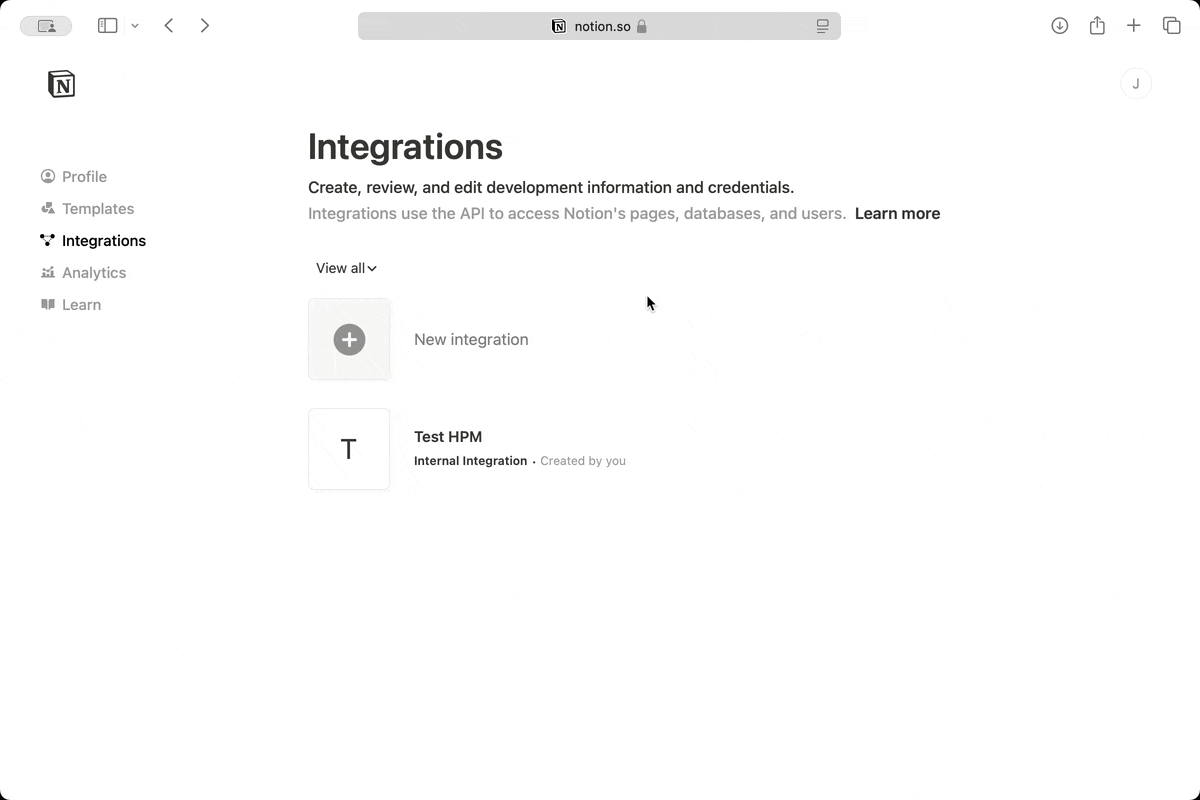Click the Notion logo in the top left
The image size is (1200, 800).
pos(61,84)
